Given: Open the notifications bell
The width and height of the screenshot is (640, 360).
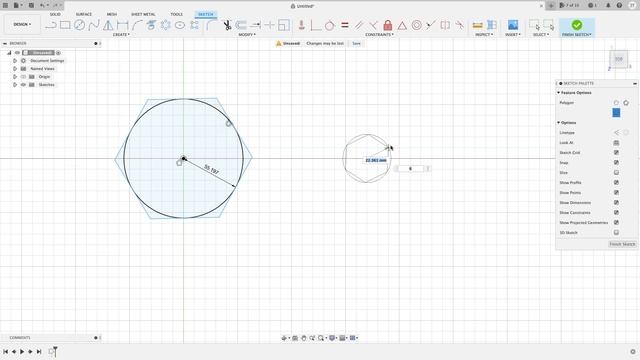Looking at the screenshot, I should coord(608,5).
